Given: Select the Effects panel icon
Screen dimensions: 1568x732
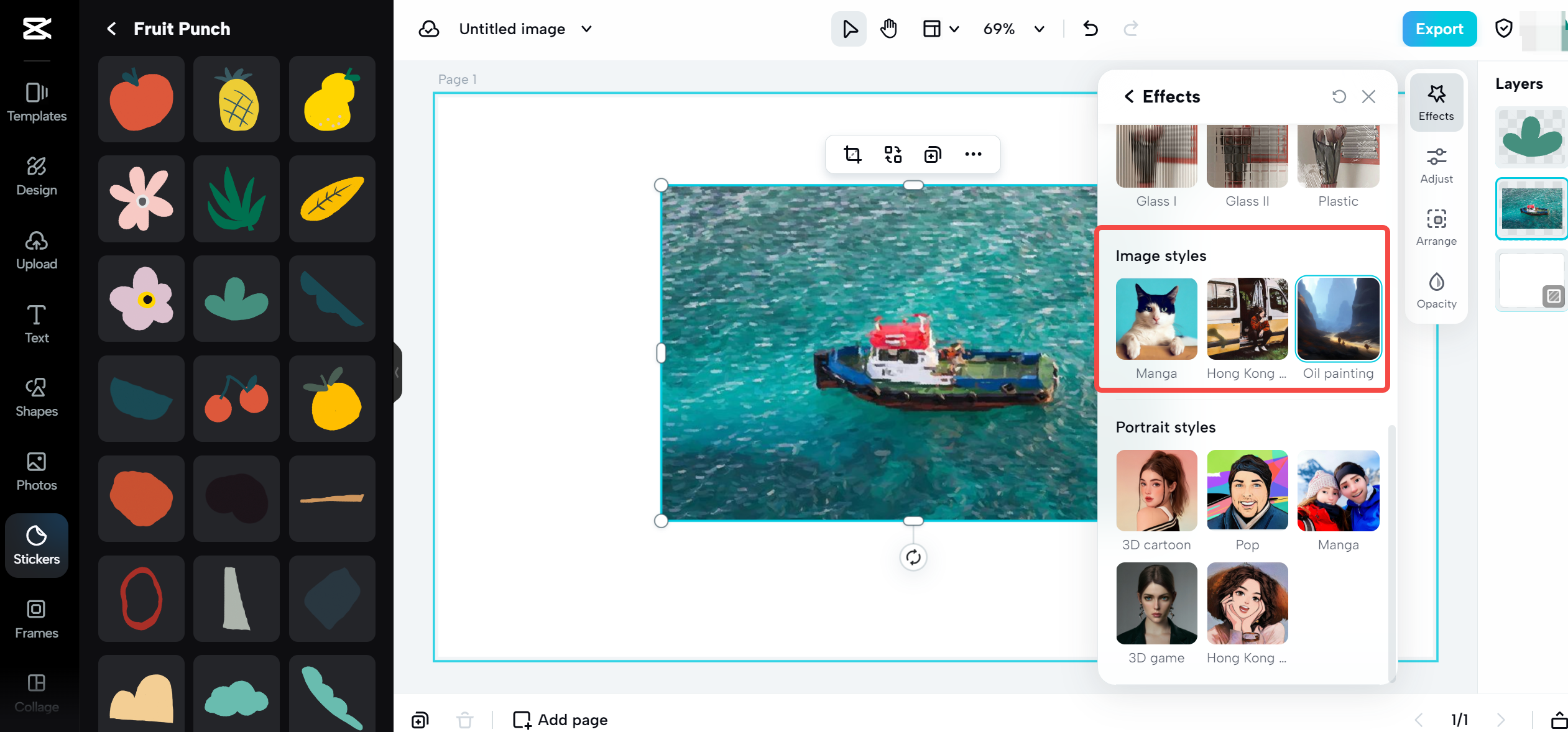Looking at the screenshot, I should pos(1436,100).
